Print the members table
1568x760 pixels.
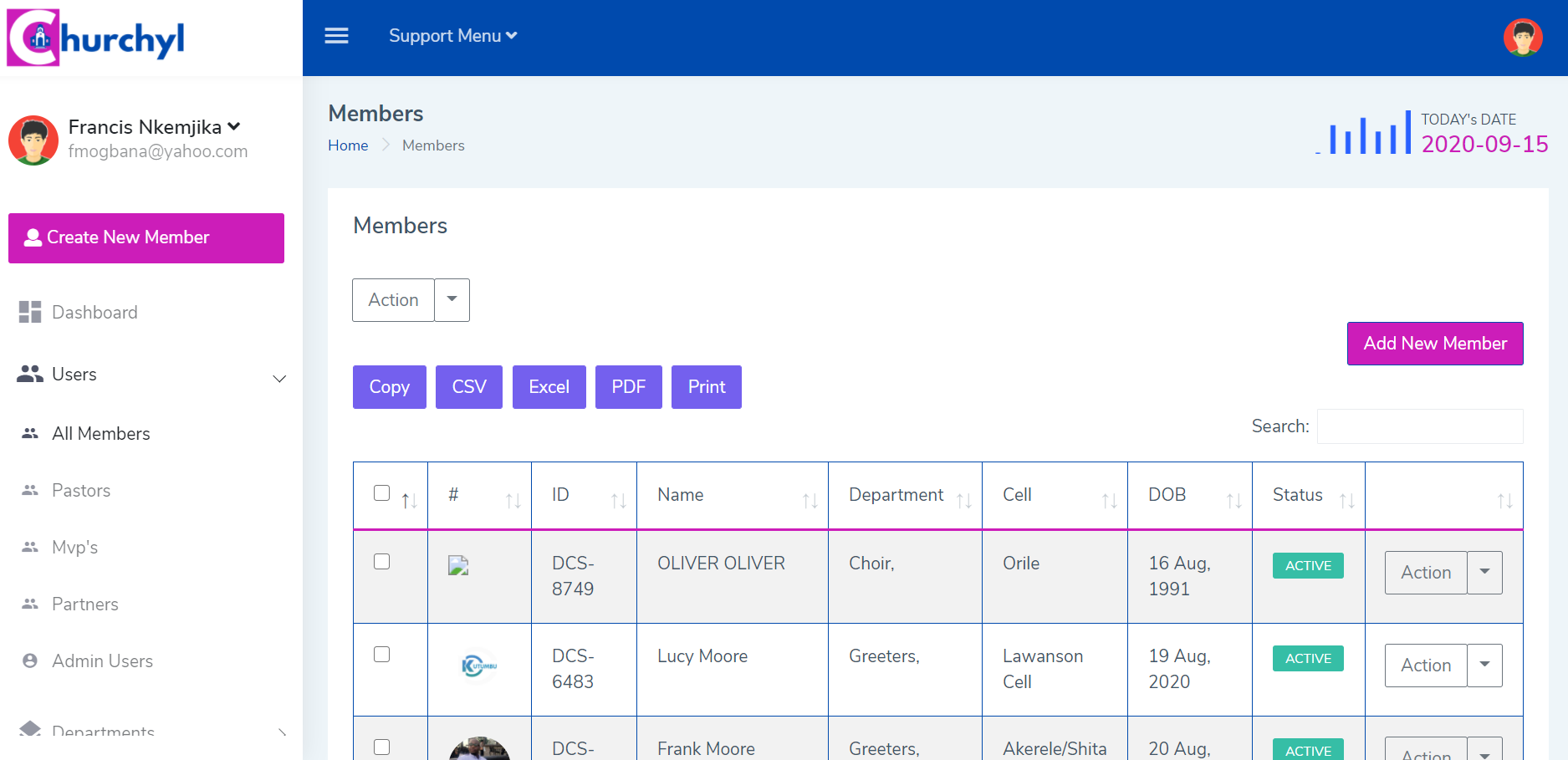707,387
